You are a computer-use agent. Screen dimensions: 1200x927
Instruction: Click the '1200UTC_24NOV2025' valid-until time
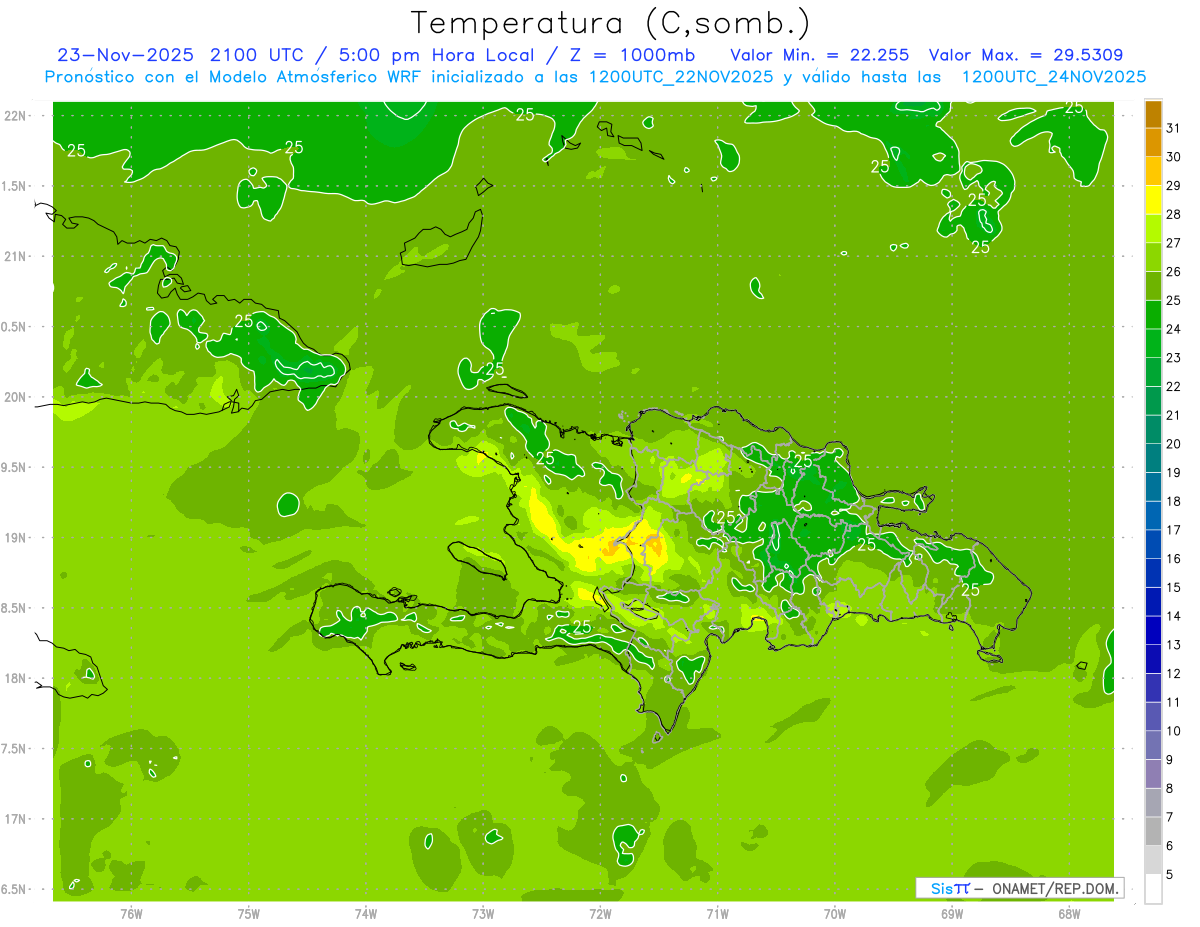[x=1054, y=77]
